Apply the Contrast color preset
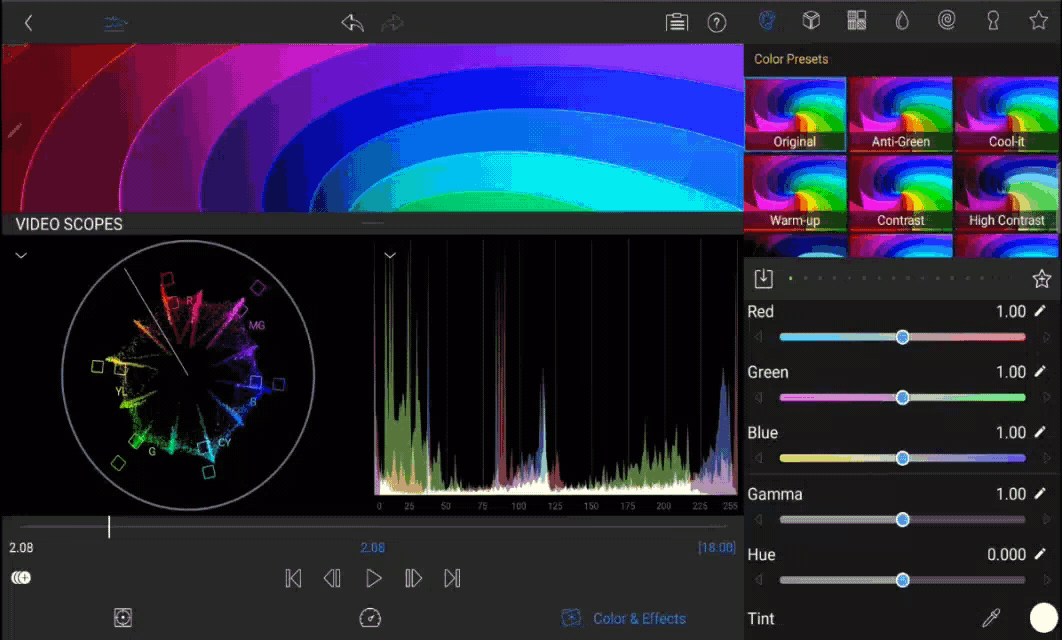 coord(901,192)
